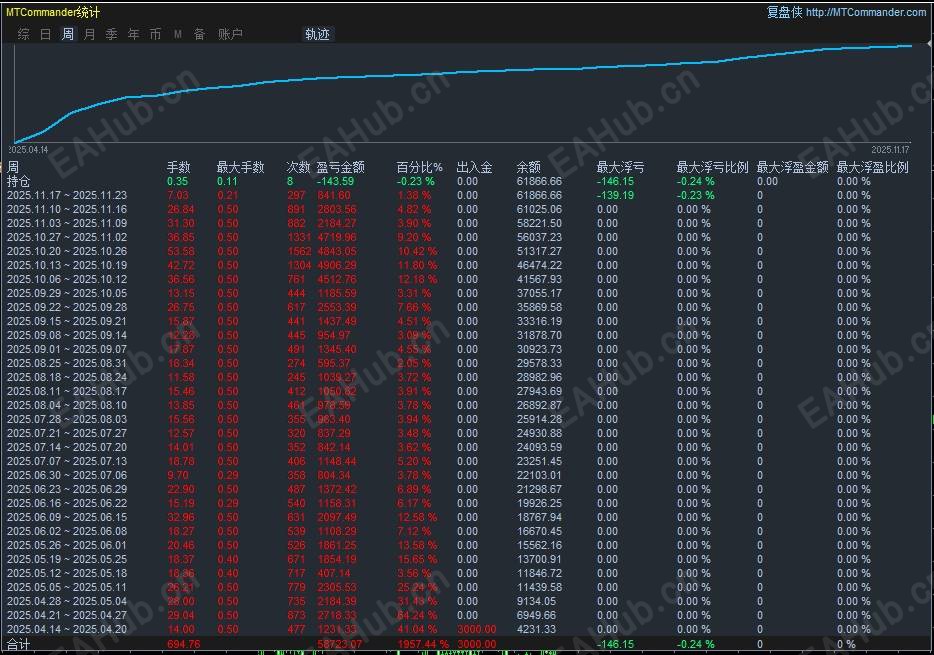Click the 最大浮亏比例 column header
The image size is (934, 655).
pyautogui.click(x=712, y=167)
